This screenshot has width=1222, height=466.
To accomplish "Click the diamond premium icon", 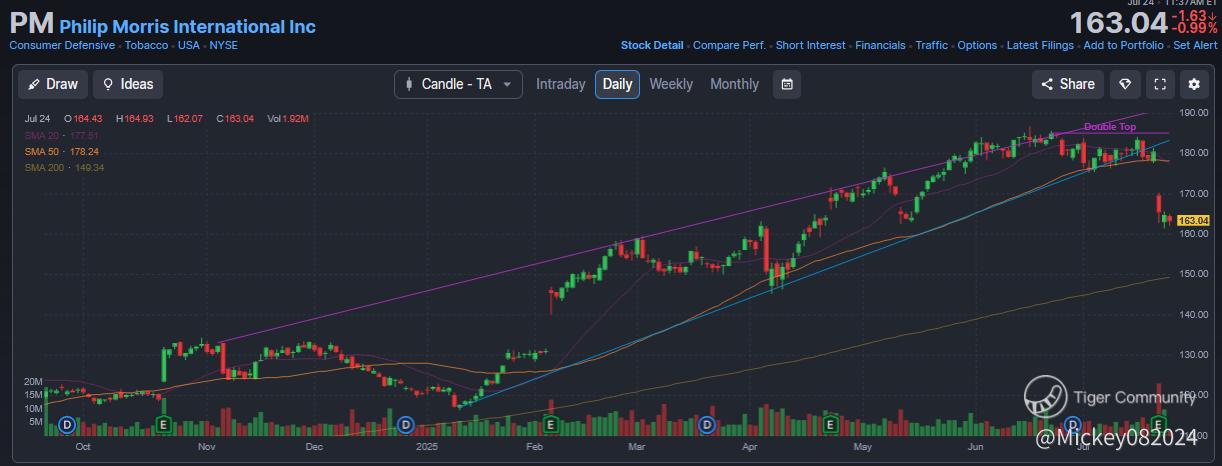I will point(1125,84).
